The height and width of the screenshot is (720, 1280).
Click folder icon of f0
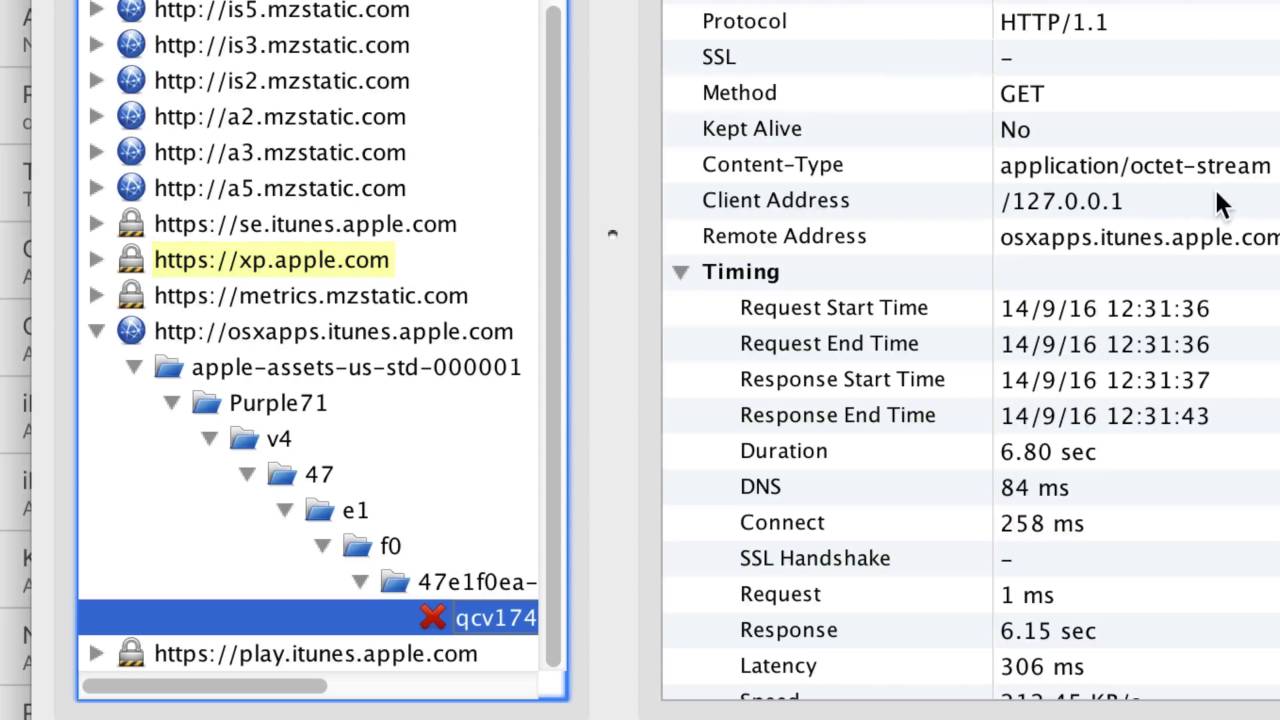pos(357,546)
